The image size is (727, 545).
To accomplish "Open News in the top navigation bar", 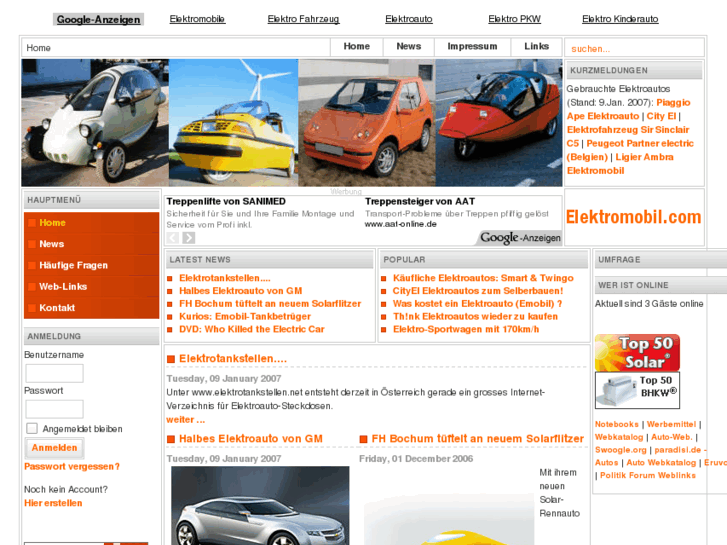I will (x=408, y=46).
